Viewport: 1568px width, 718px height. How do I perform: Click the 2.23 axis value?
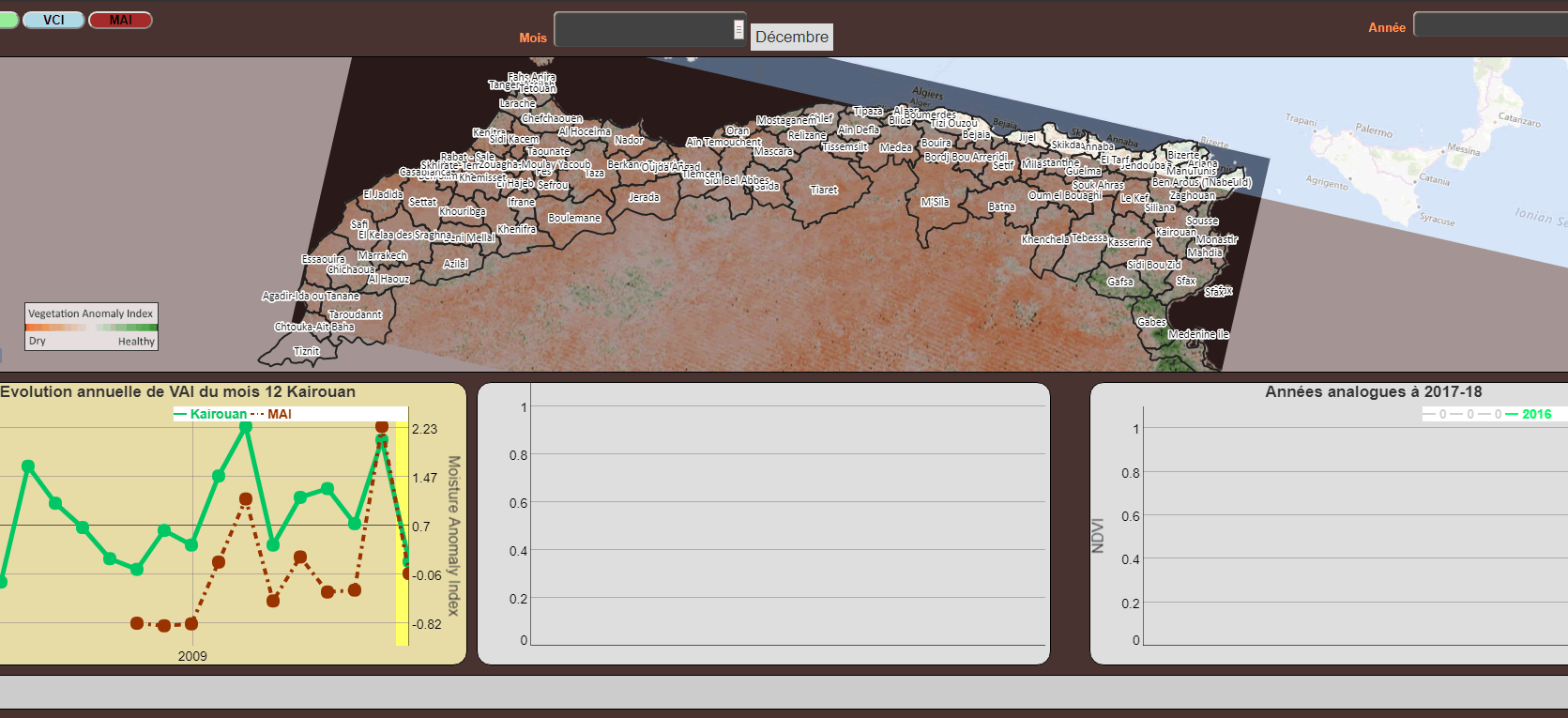pyautogui.click(x=425, y=429)
